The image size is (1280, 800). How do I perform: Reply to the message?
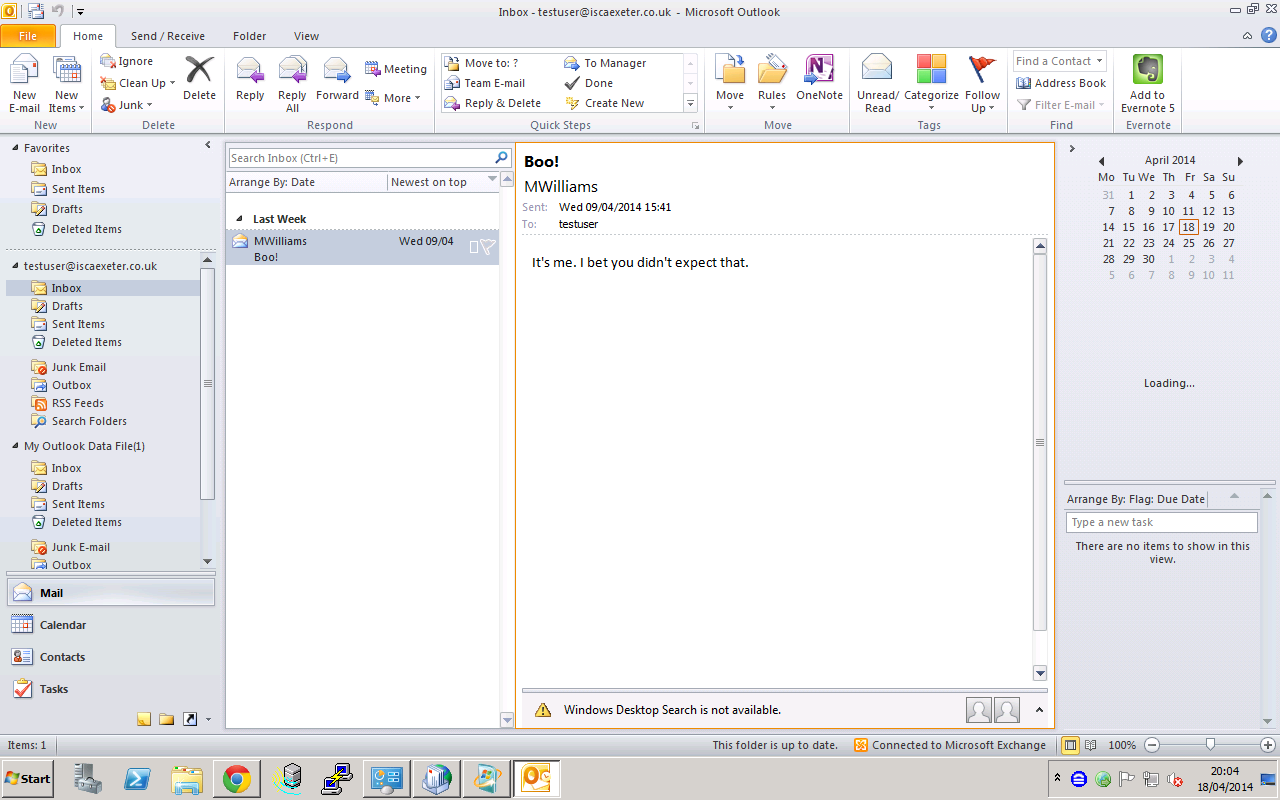point(250,78)
